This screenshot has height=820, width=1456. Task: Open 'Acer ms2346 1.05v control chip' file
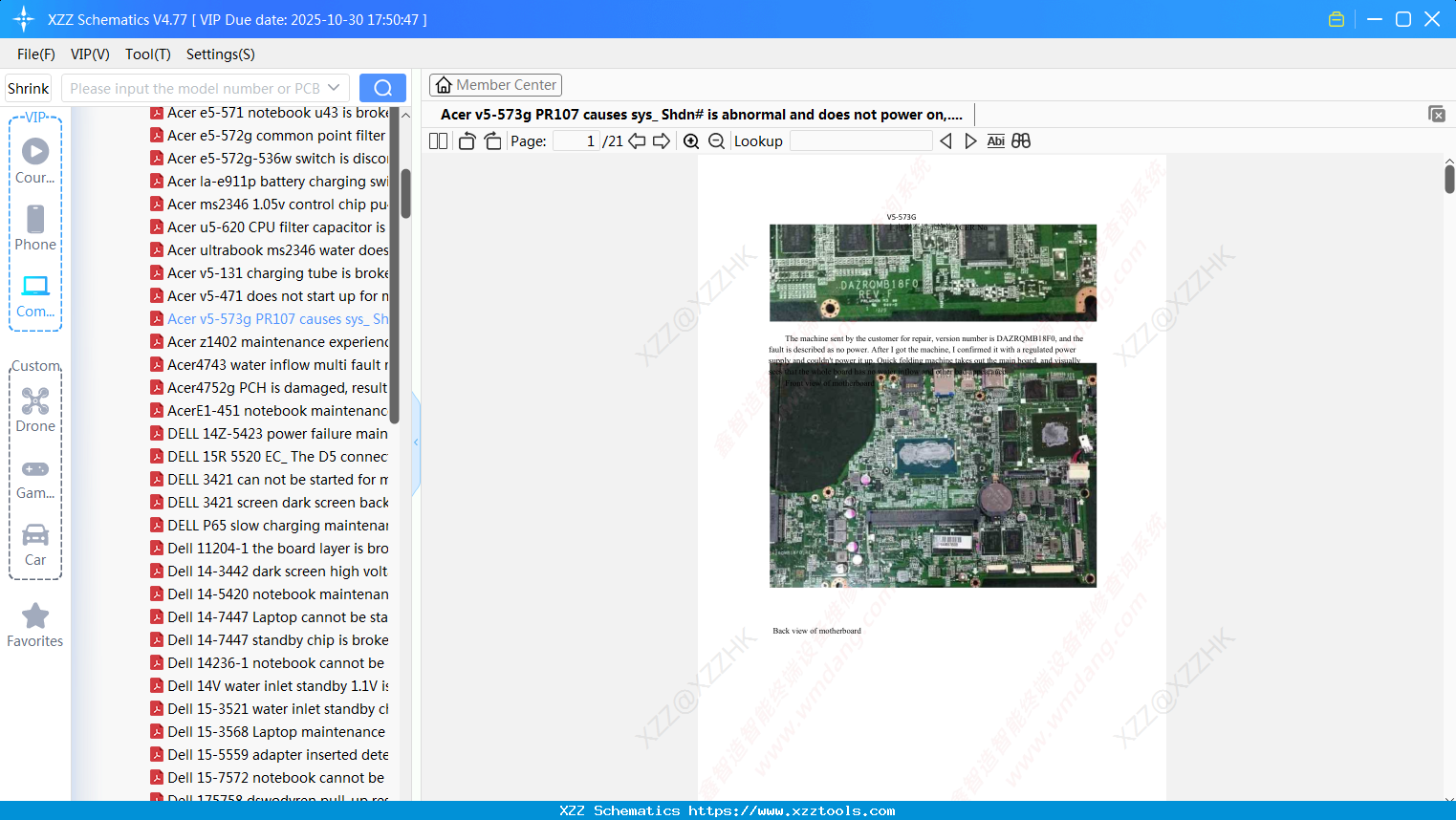tap(269, 205)
